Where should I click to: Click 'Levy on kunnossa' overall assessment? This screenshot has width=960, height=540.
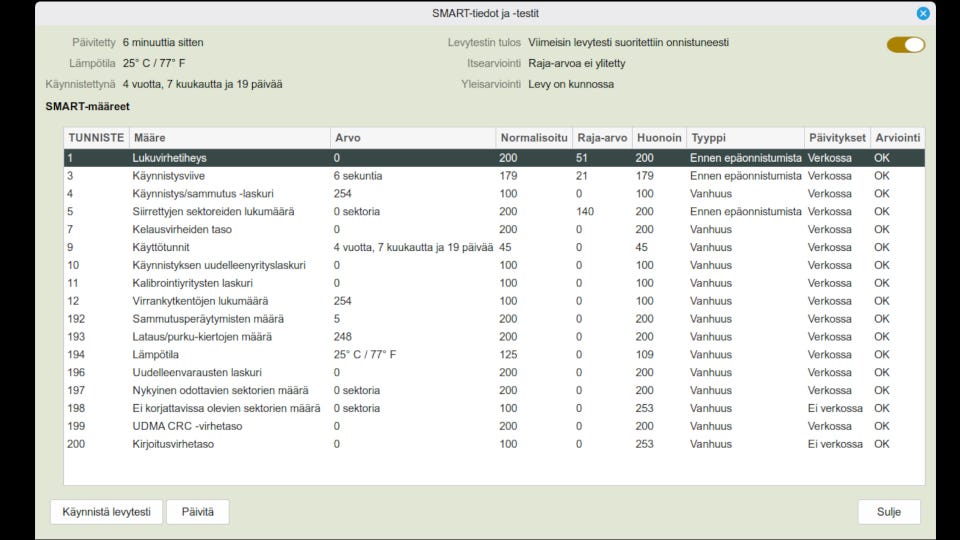click(x=571, y=84)
